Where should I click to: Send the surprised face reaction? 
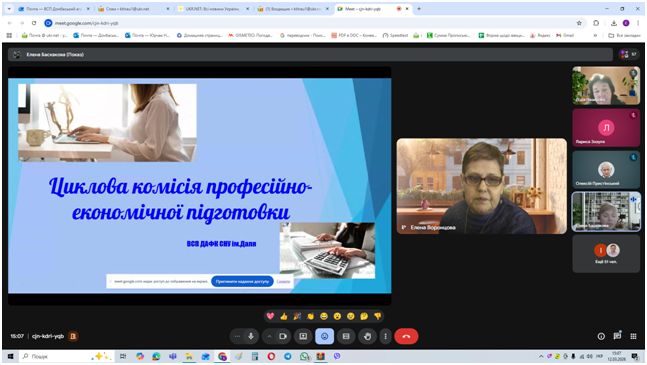337,316
